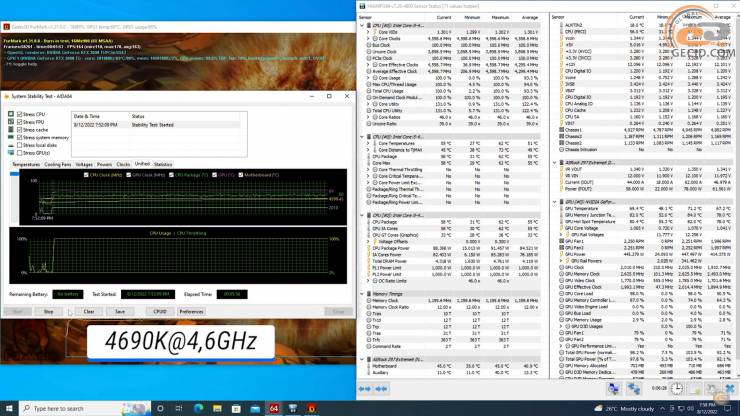
Task: Open the AIDA64 taskbar icon
Action: tap(274, 408)
